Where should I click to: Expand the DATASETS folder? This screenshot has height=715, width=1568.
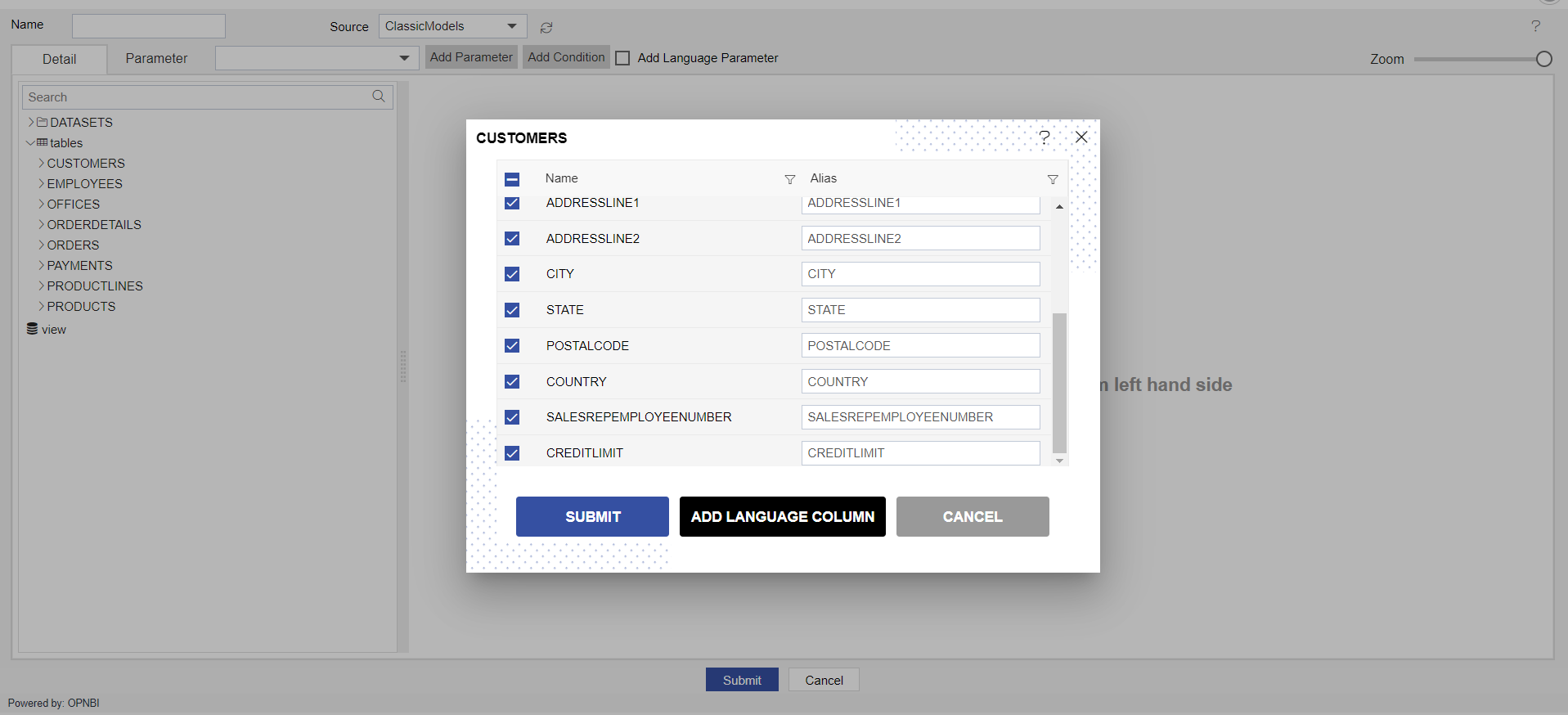coord(31,122)
